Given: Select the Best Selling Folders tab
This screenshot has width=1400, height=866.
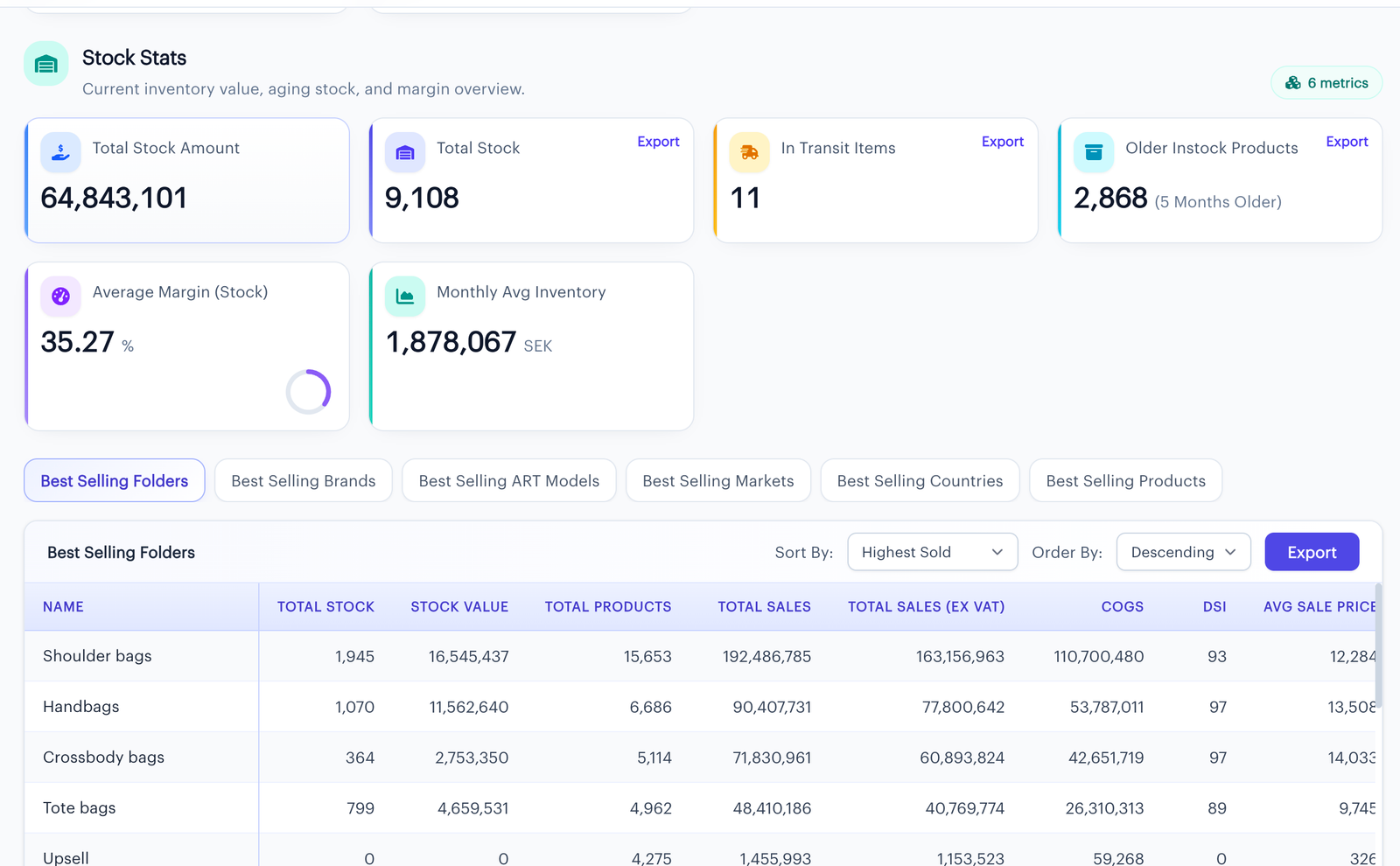Looking at the screenshot, I should 115,481.
